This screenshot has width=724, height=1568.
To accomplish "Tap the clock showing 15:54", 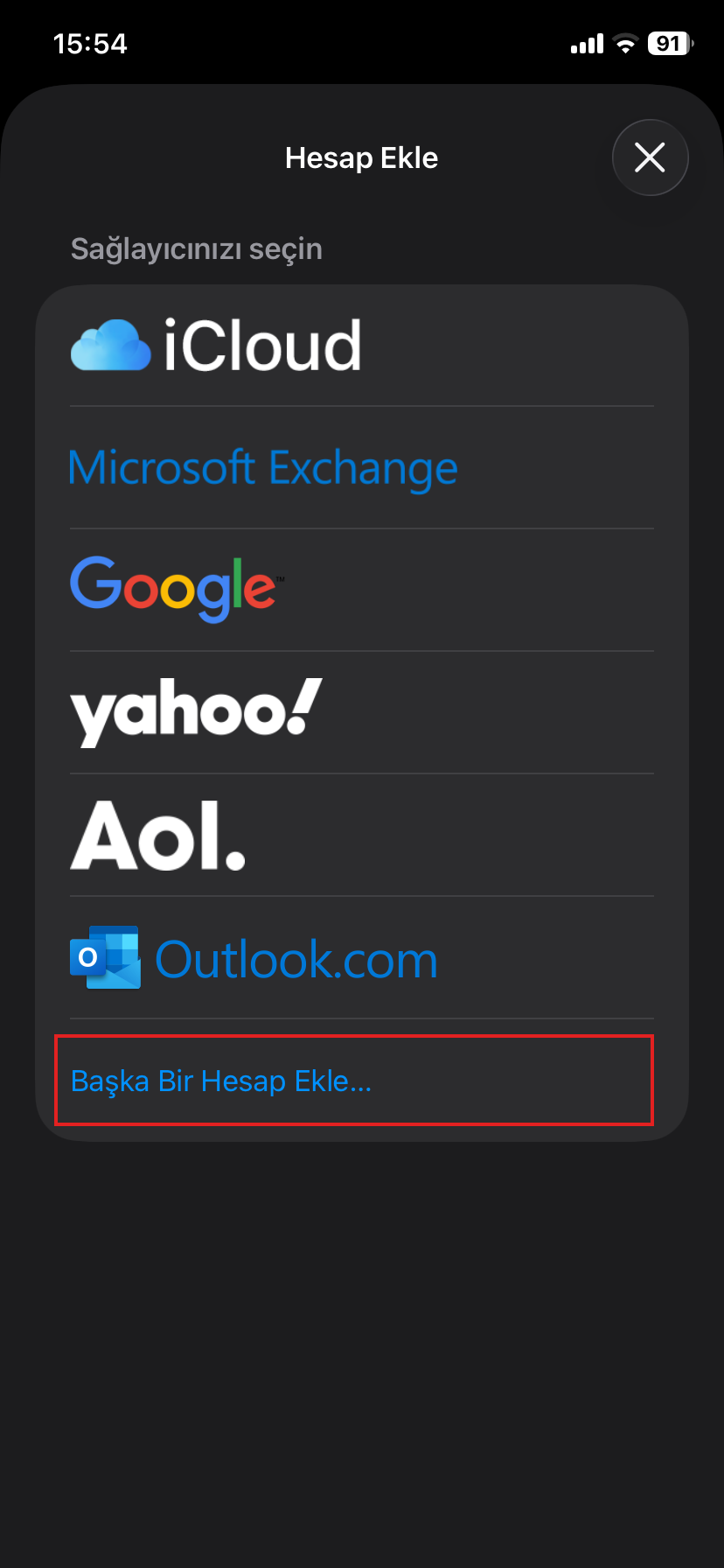I will pyautogui.click(x=88, y=43).
